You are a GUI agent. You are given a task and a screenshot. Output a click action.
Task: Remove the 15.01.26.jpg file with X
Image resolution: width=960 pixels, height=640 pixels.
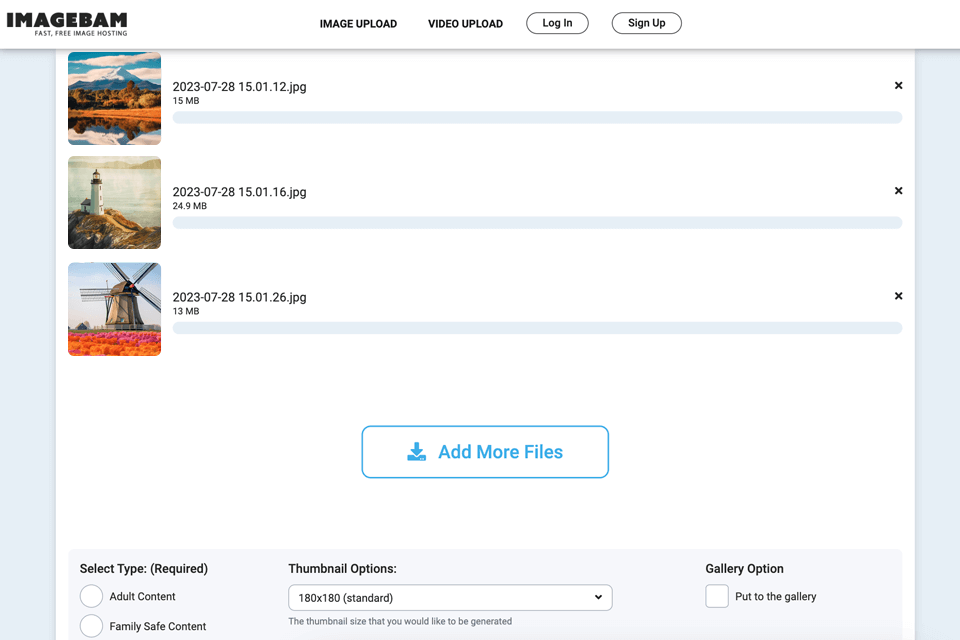click(898, 296)
